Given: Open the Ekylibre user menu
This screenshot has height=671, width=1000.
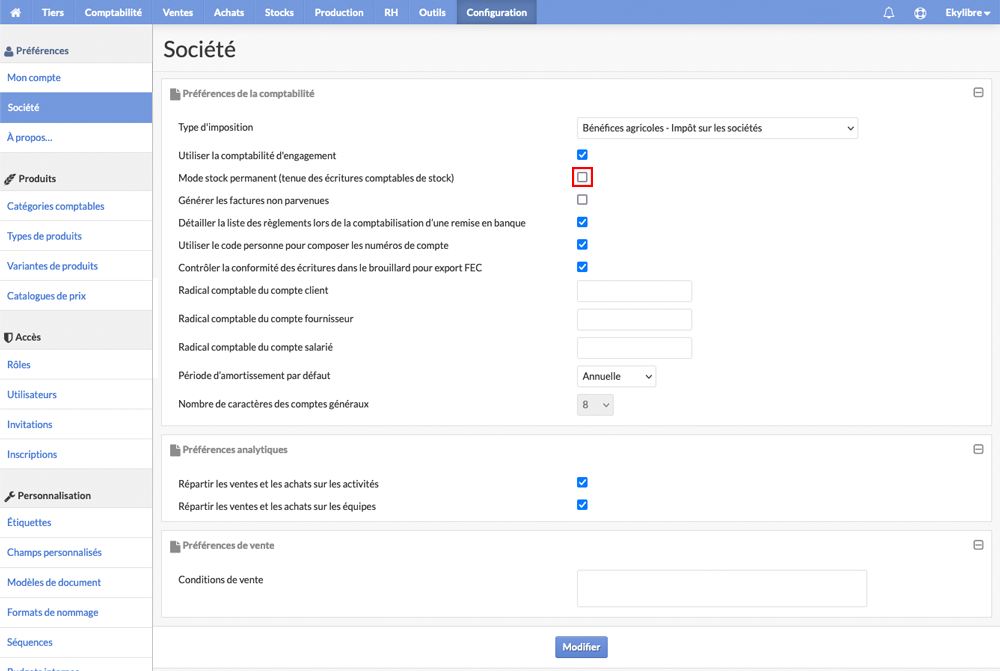Looking at the screenshot, I should point(967,12).
